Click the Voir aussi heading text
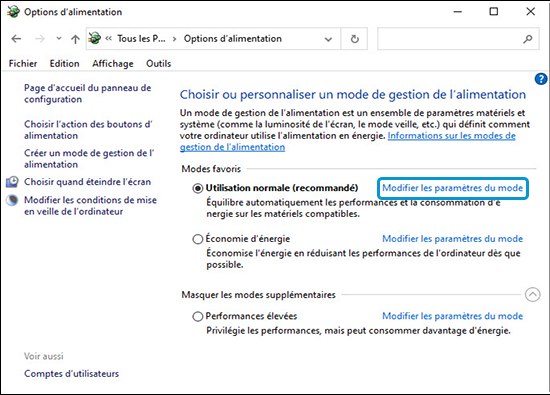Screen dimensions: 550x395 pos(44,356)
